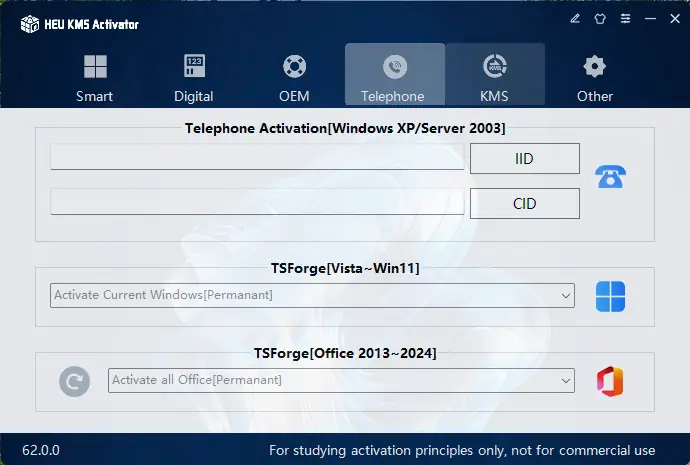Open the sliders settings icon in title bar
This screenshot has width=690, height=465.
(625, 18)
